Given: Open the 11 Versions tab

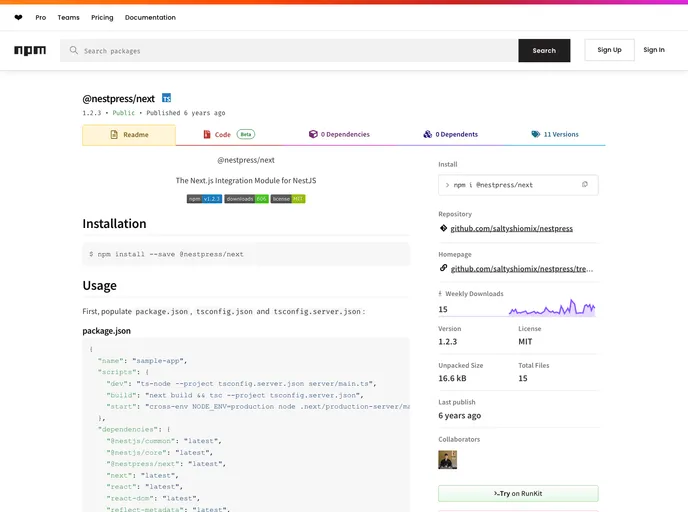Looking at the screenshot, I should click(555, 134).
